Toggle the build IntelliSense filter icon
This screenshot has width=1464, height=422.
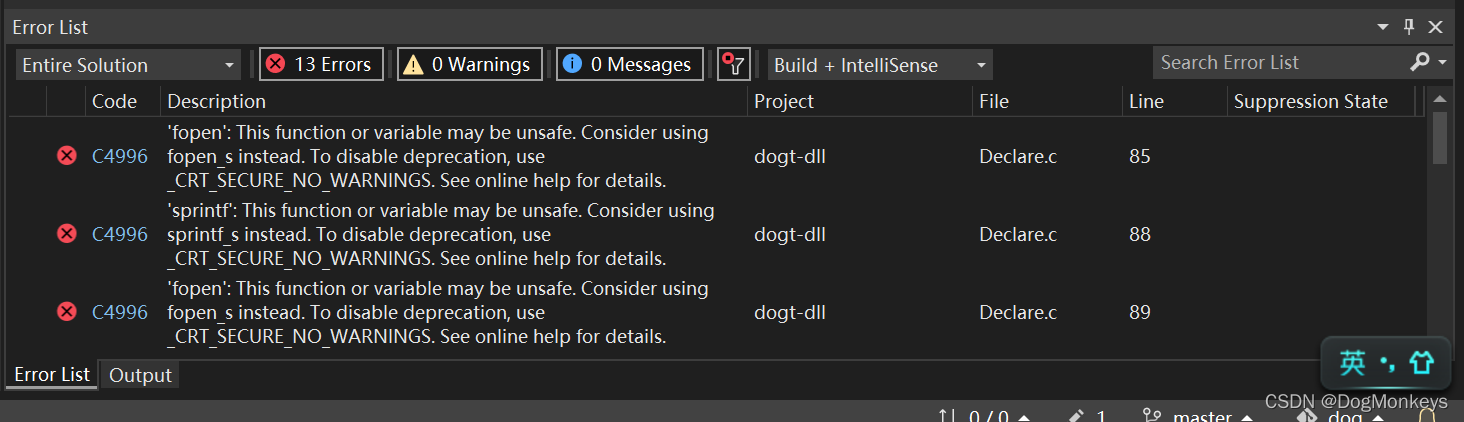(733, 65)
